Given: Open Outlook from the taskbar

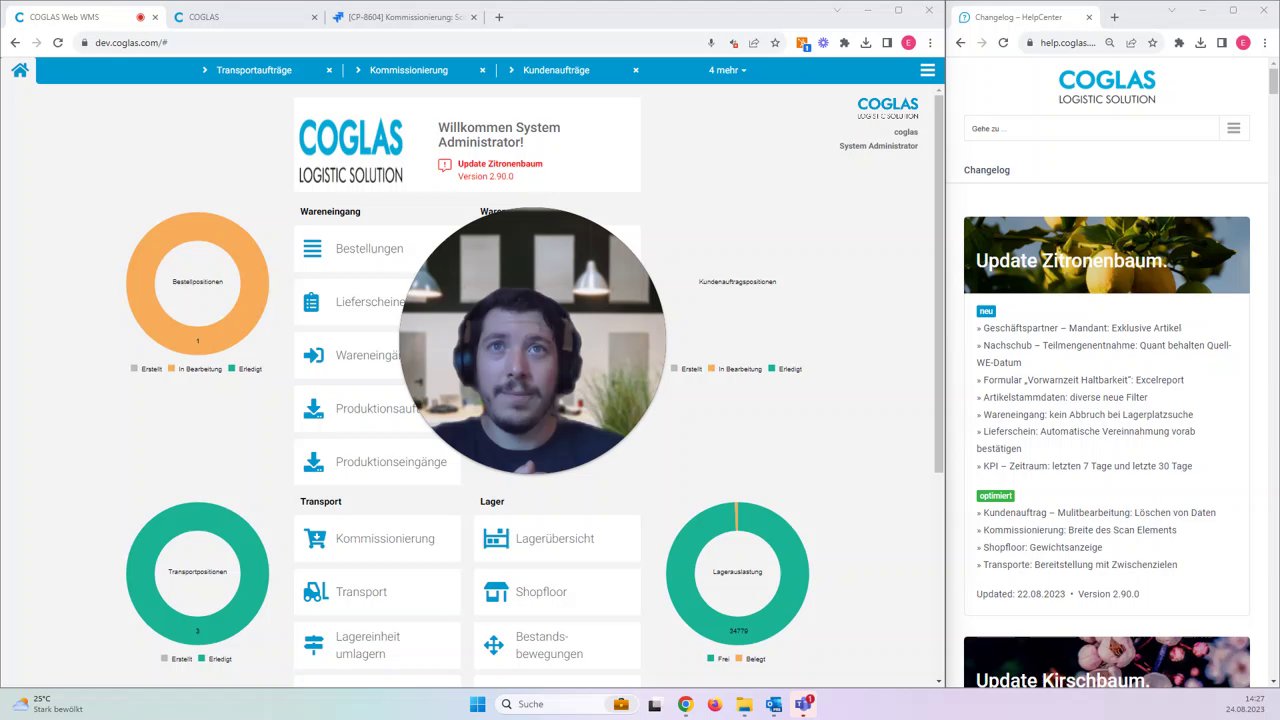Looking at the screenshot, I should point(773,704).
